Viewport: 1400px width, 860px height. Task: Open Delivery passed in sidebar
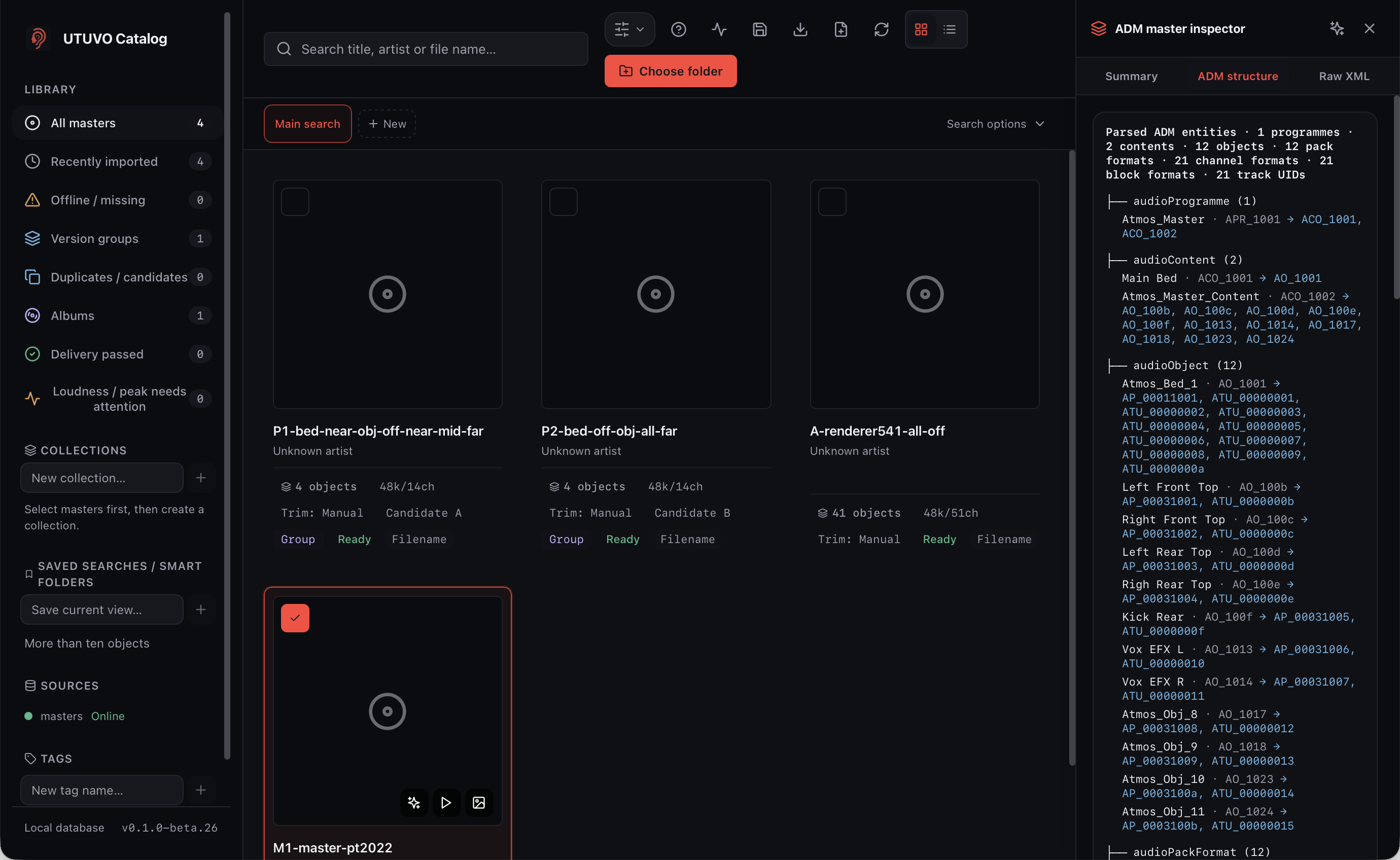[x=118, y=354]
